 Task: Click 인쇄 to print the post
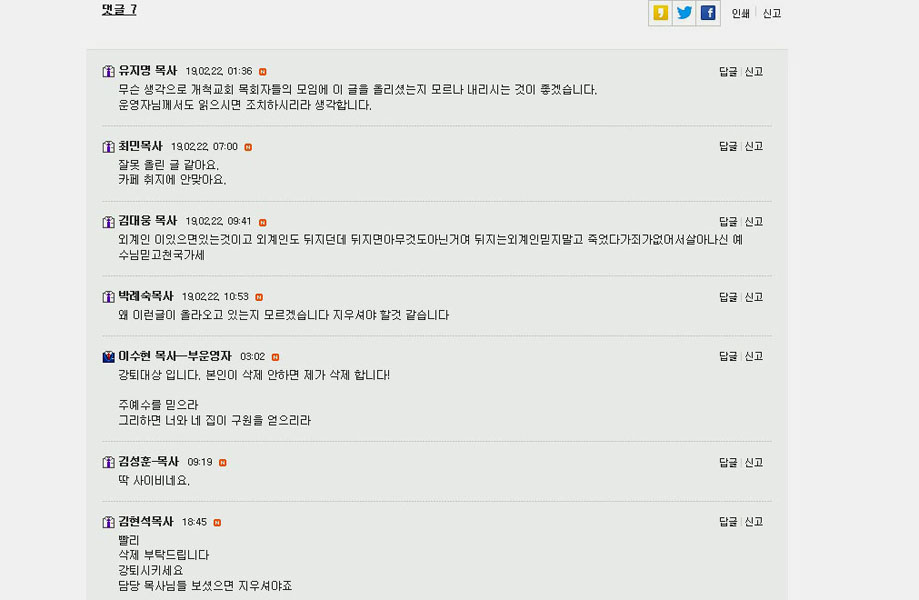click(x=740, y=13)
